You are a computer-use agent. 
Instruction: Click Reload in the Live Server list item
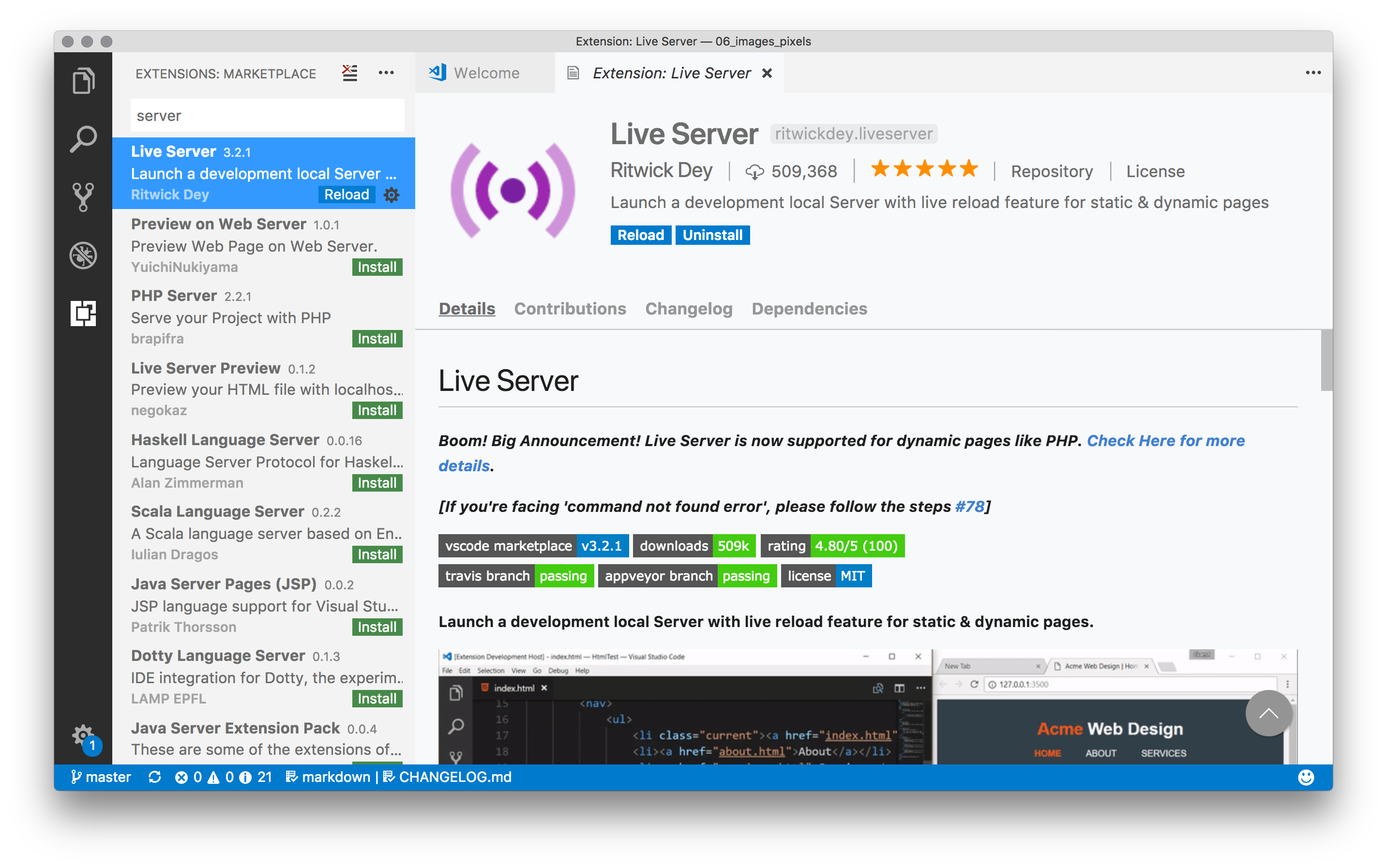(346, 195)
